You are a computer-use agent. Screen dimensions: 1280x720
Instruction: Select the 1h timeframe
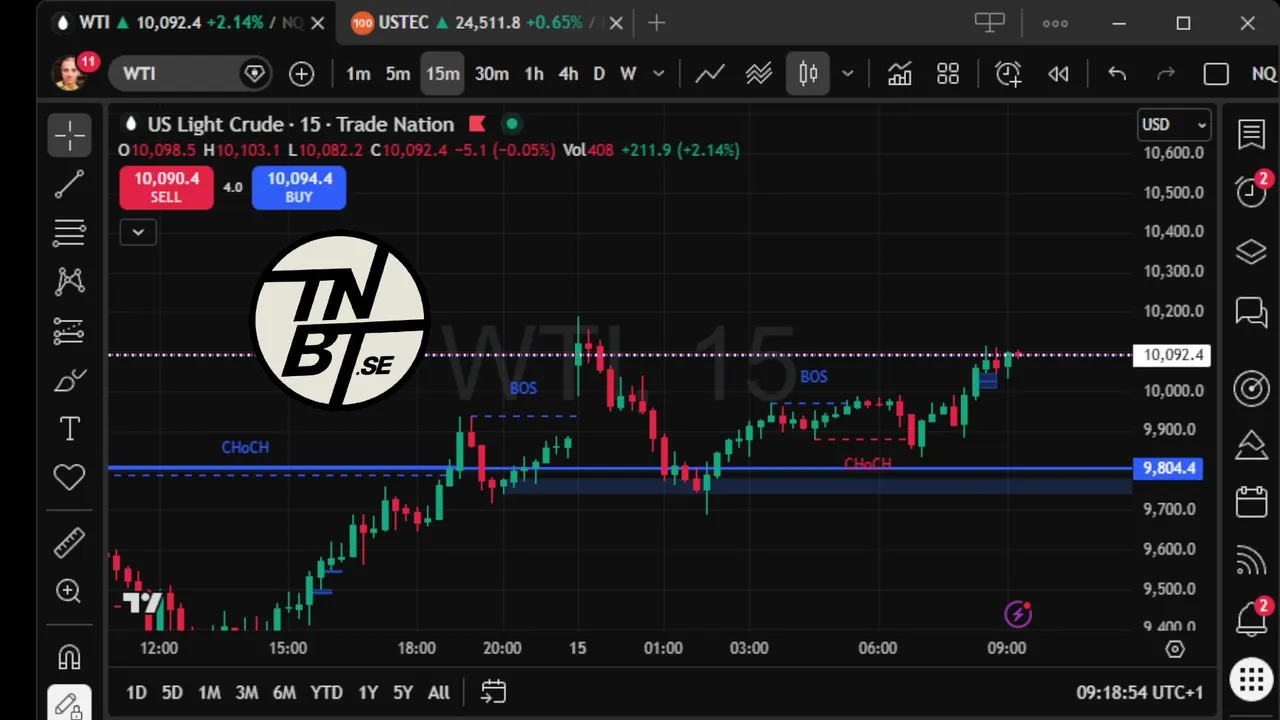534,74
